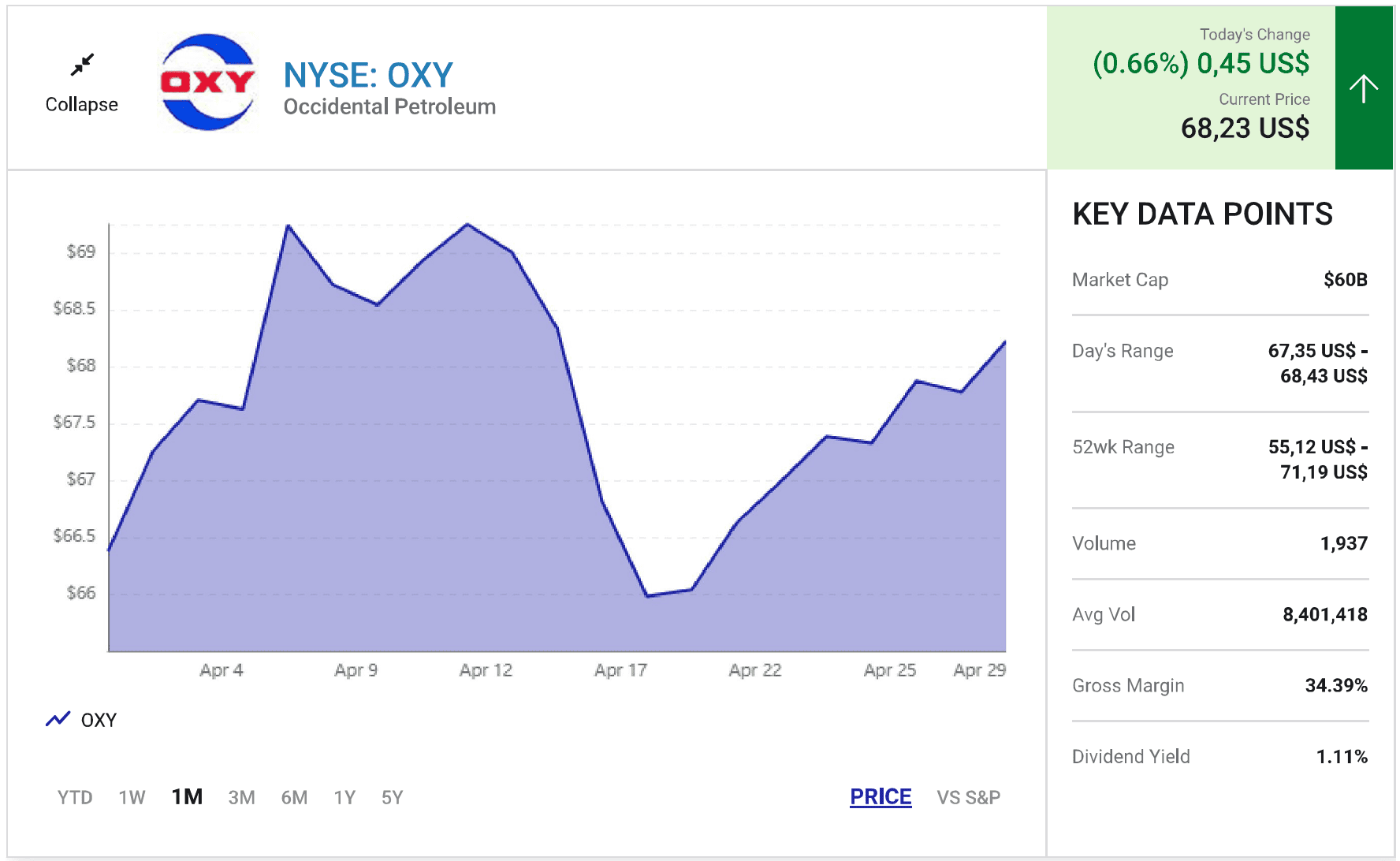Click the Apr 17 x-axis label
Screen dimensions: 1400x861
point(620,670)
